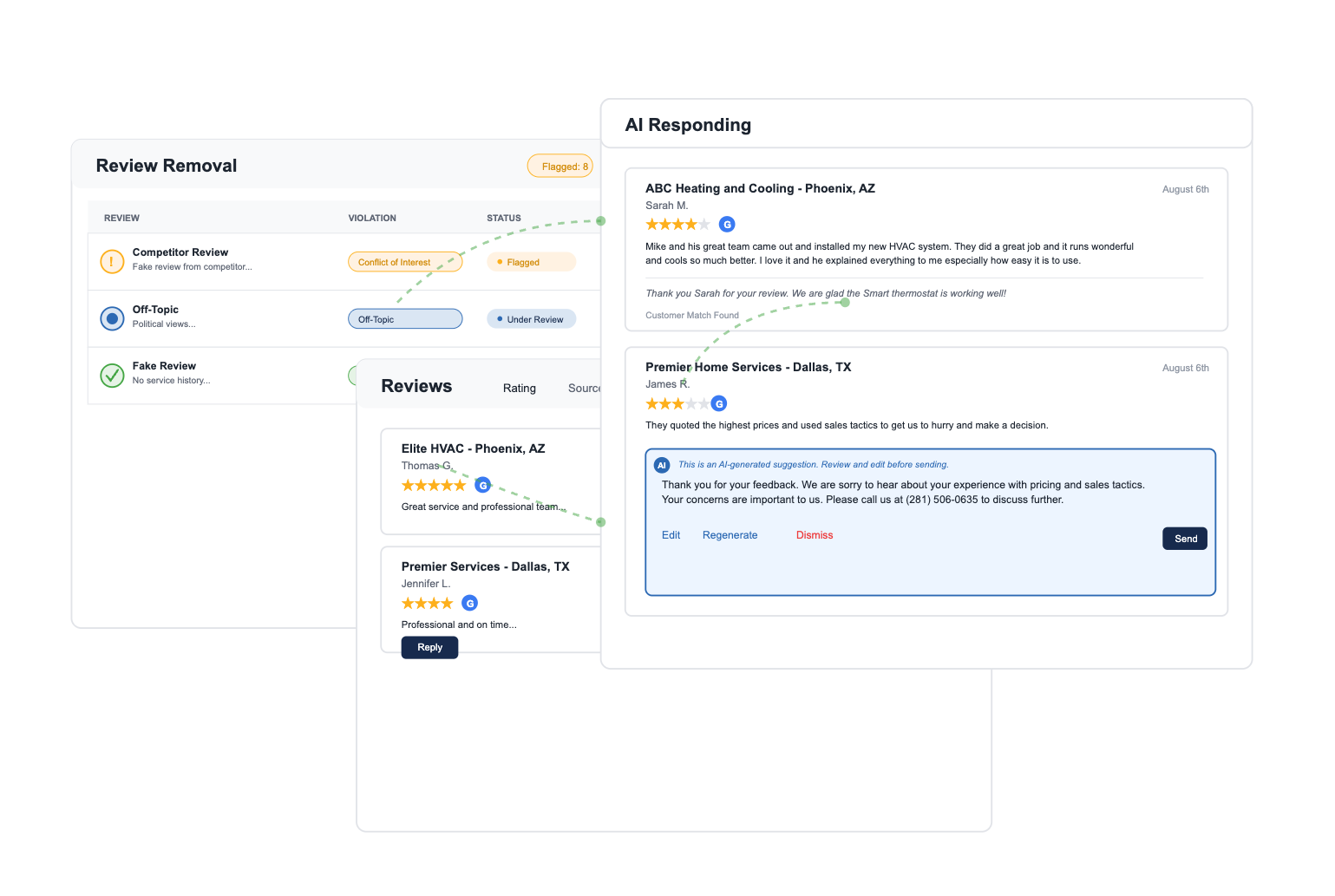Click the Fake Review green checkmark icon

pyautogui.click(x=112, y=375)
